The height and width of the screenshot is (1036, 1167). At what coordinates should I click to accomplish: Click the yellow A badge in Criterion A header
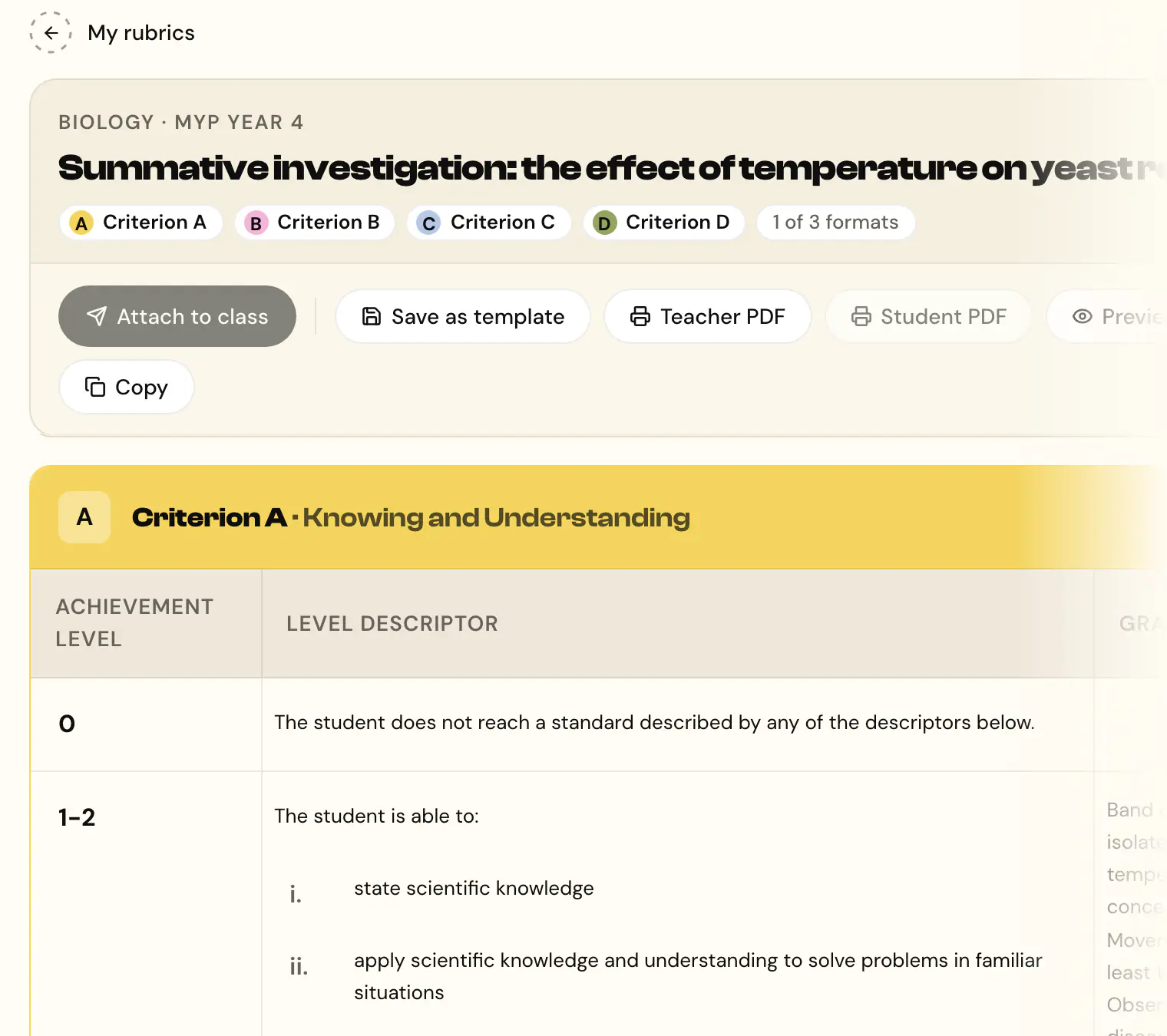point(84,517)
